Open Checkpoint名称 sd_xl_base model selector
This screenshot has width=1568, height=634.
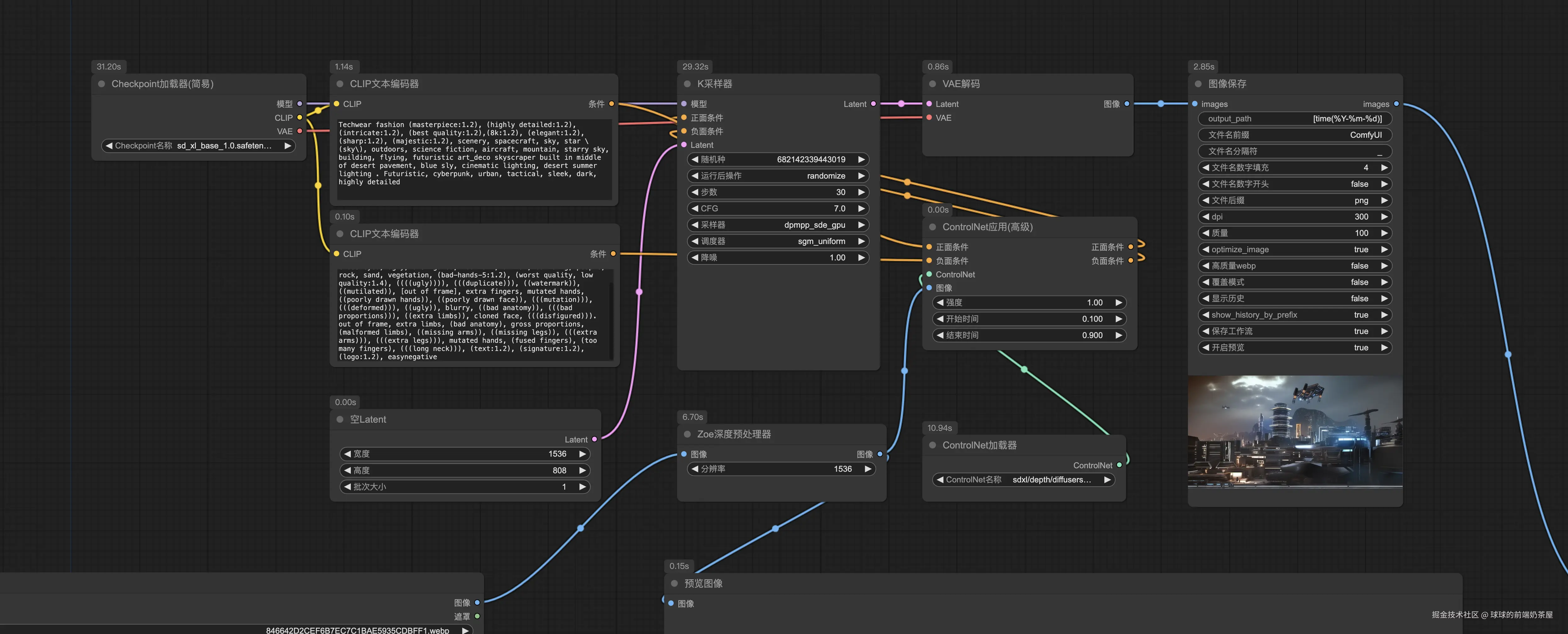point(198,146)
